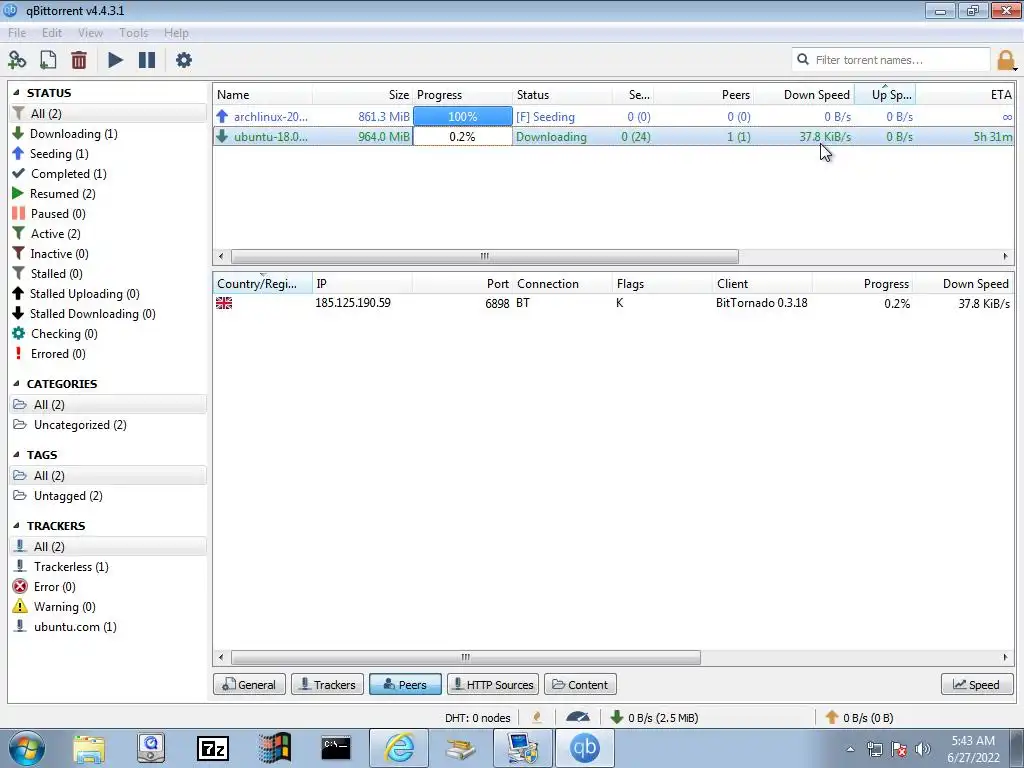Screen dimensions: 1024x768
Task: Collapse the STATUS section triangle
Action: point(16,93)
